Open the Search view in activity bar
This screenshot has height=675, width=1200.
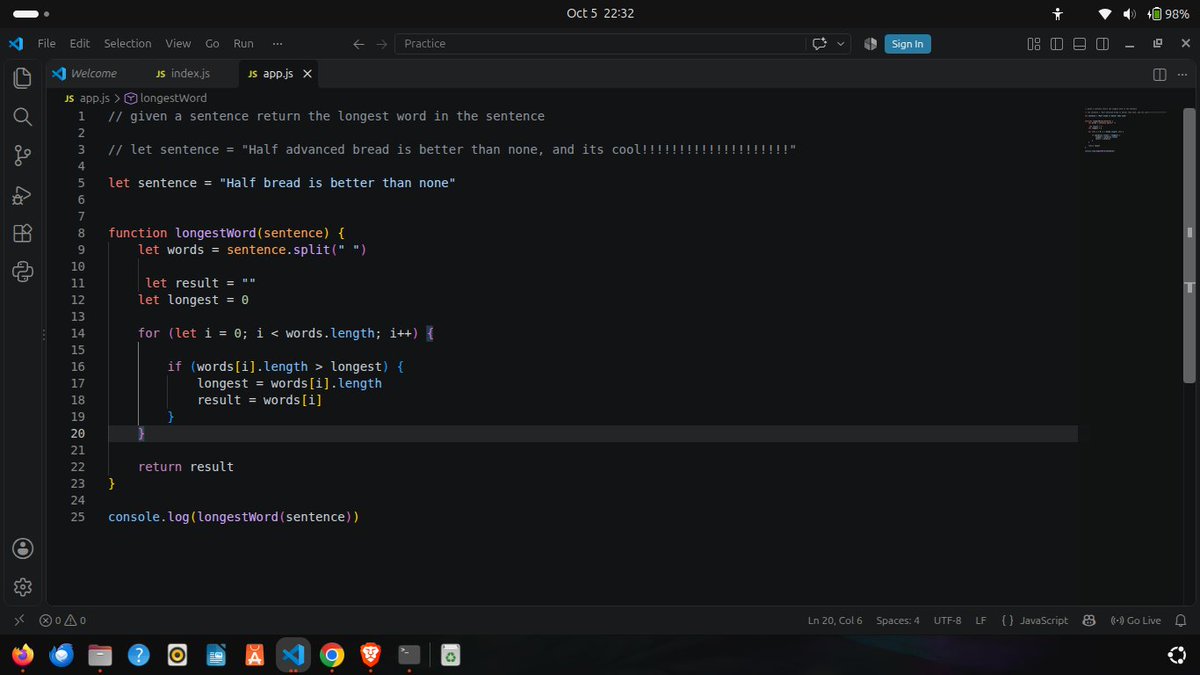[22, 117]
